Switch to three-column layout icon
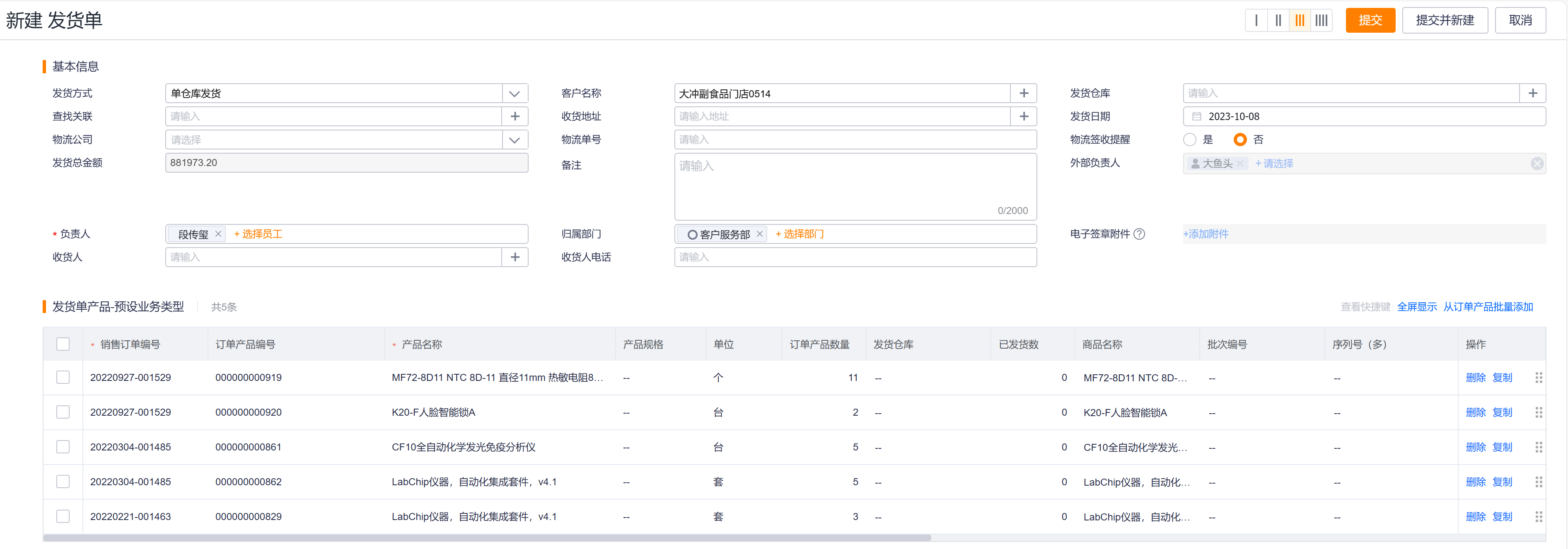1568x549 pixels. (1300, 20)
